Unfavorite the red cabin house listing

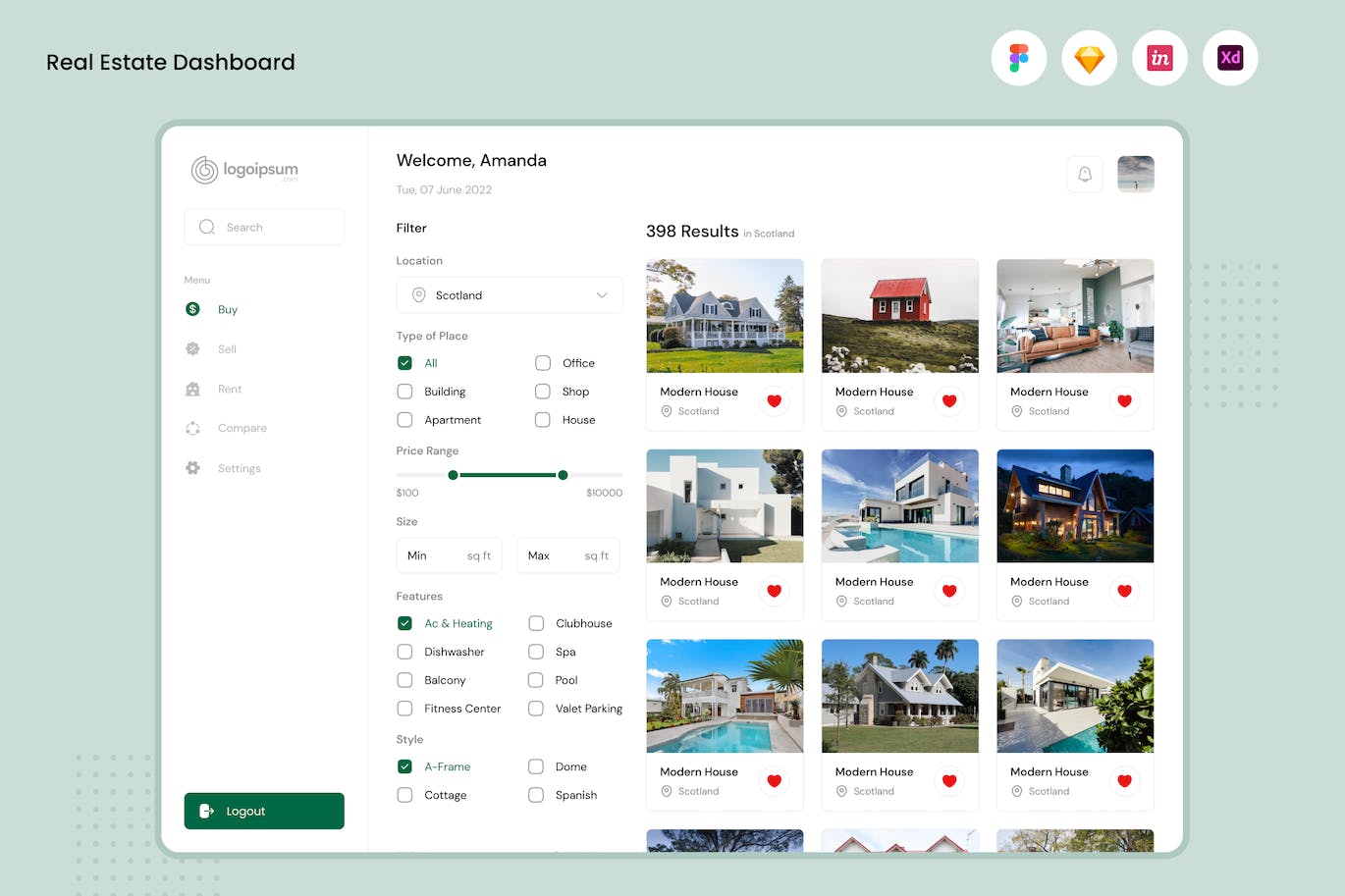948,400
